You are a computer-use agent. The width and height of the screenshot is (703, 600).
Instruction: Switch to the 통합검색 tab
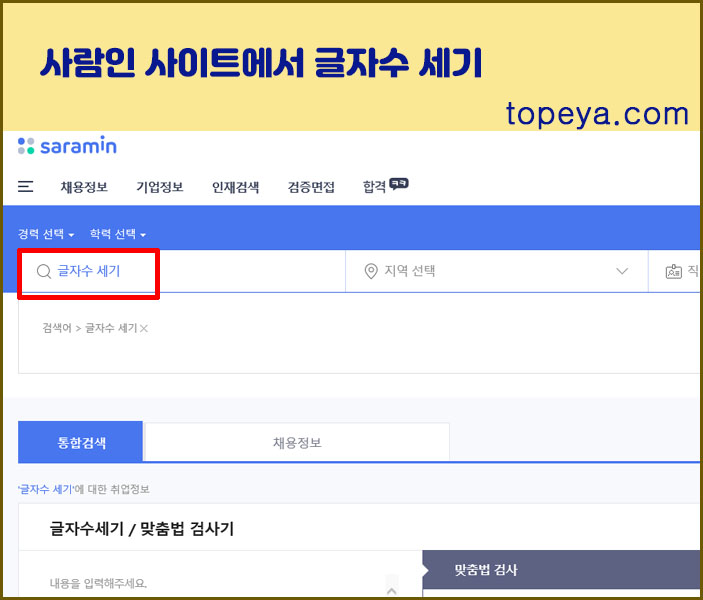coord(81,442)
